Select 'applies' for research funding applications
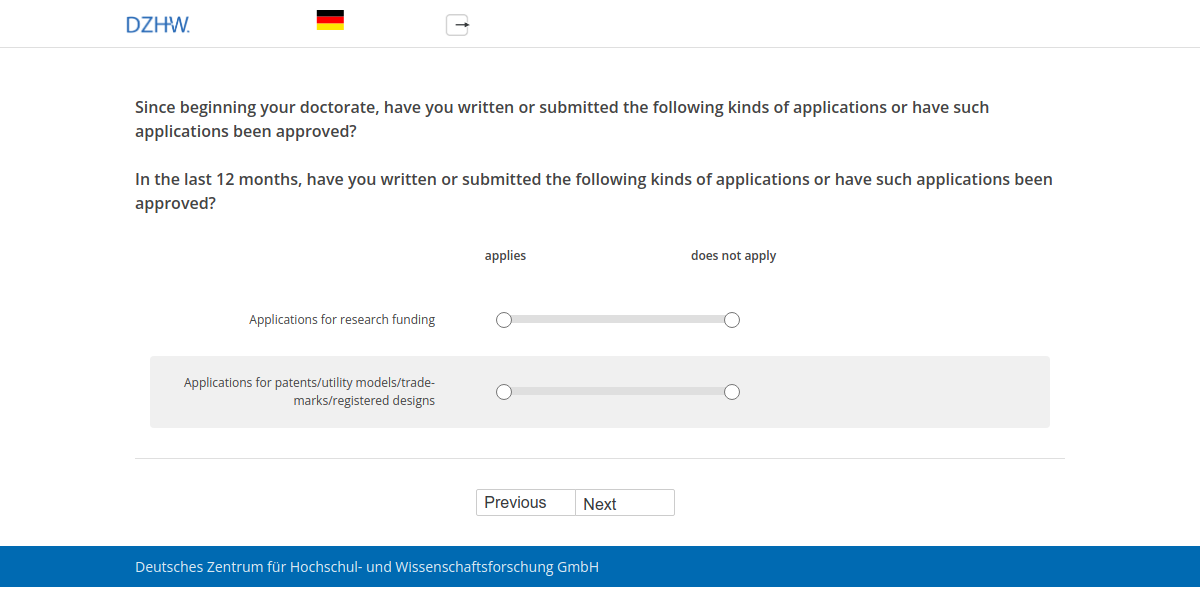 [x=503, y=319]
